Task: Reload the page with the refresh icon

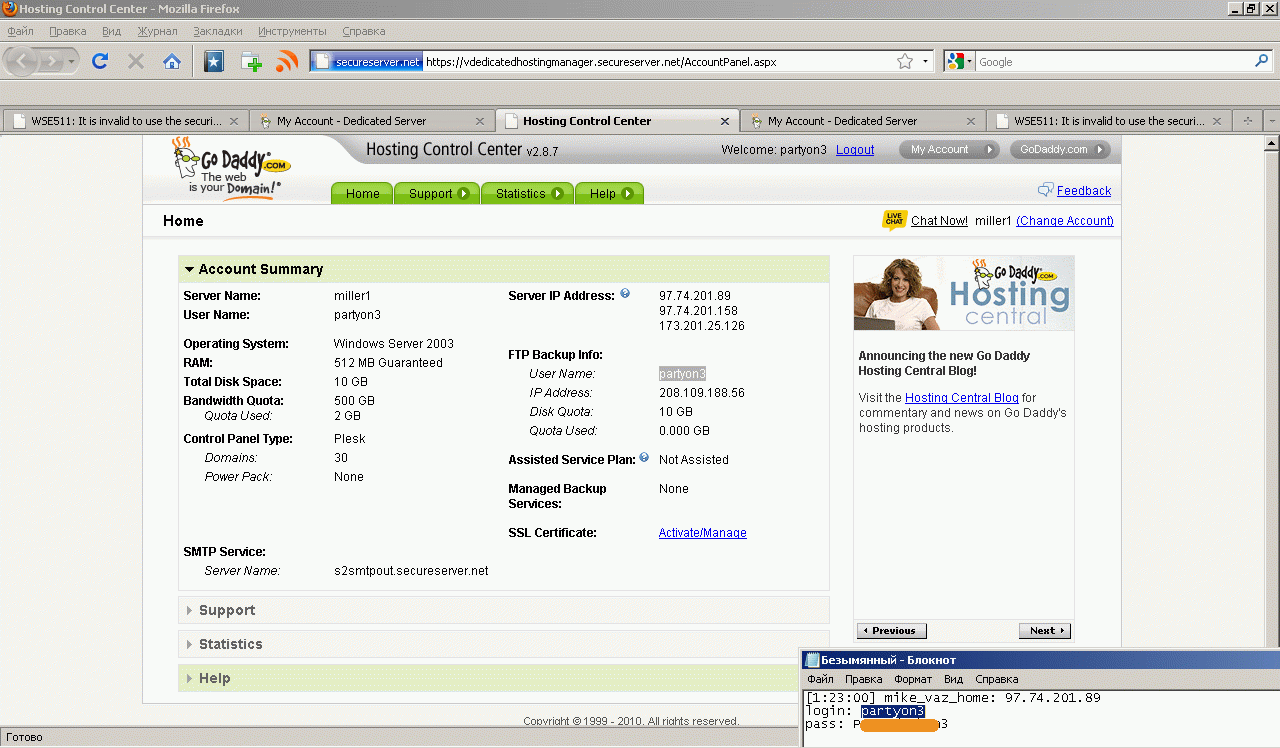Action: click(x=100, y=61)
